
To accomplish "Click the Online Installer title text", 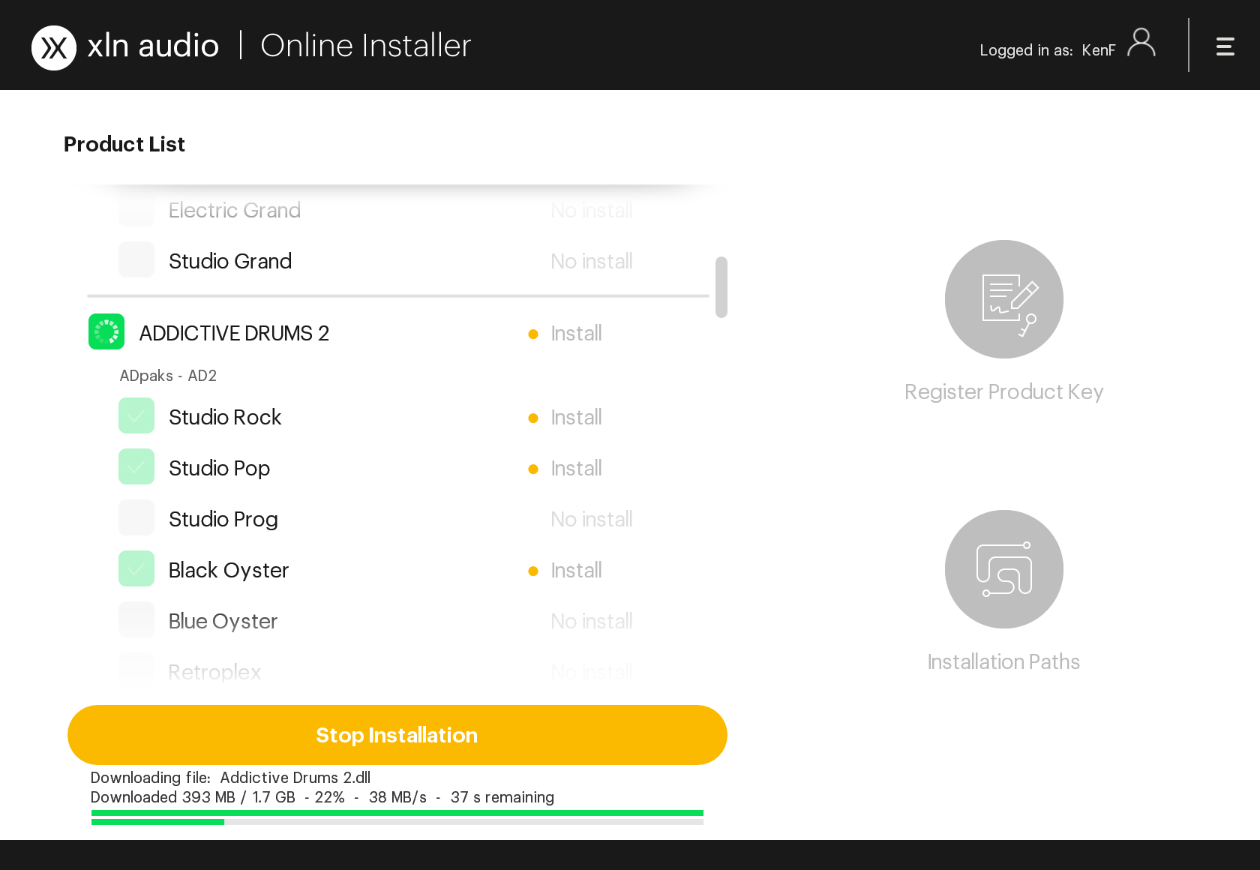I will [x=365, y=45].
